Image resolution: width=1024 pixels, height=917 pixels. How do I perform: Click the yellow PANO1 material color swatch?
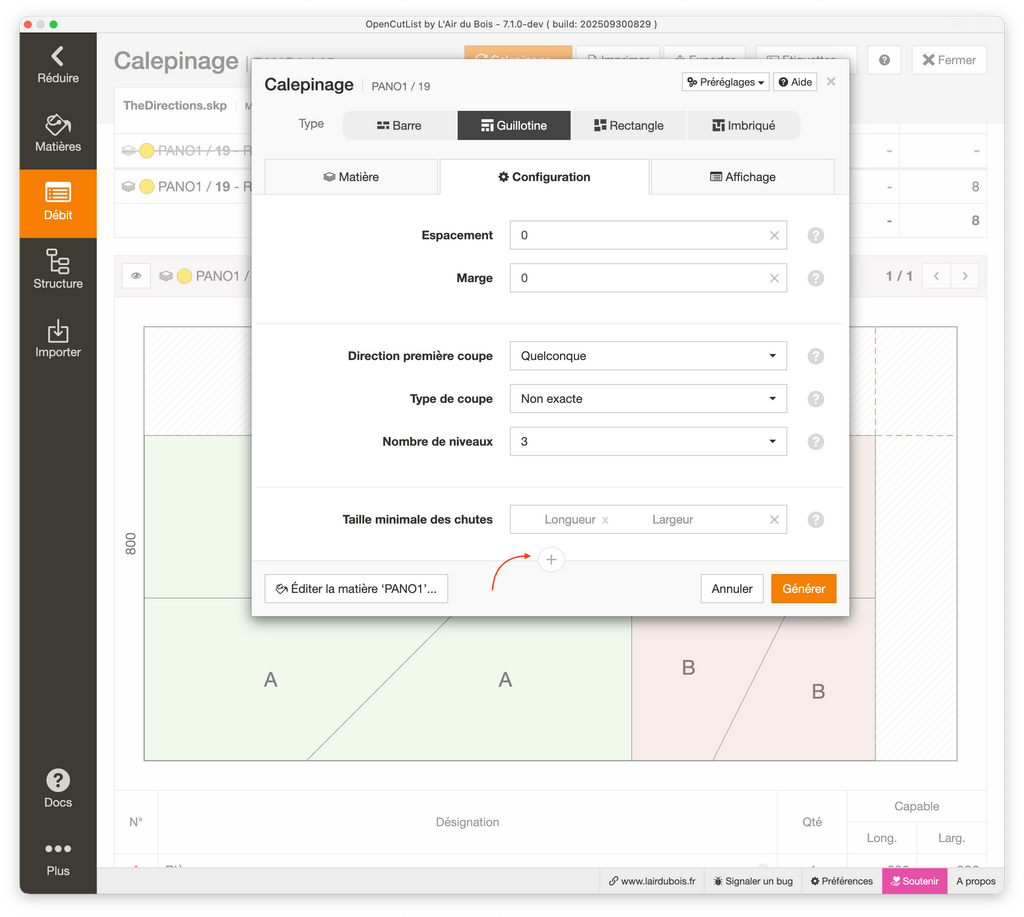pyautogui.click(x=184, y=276)
